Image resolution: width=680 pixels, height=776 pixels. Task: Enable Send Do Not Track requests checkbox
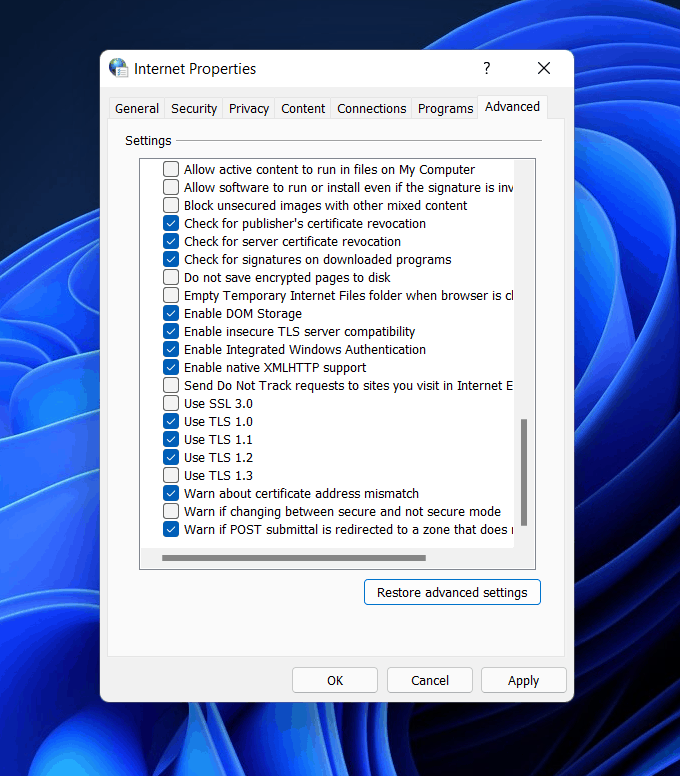(171, 385)
